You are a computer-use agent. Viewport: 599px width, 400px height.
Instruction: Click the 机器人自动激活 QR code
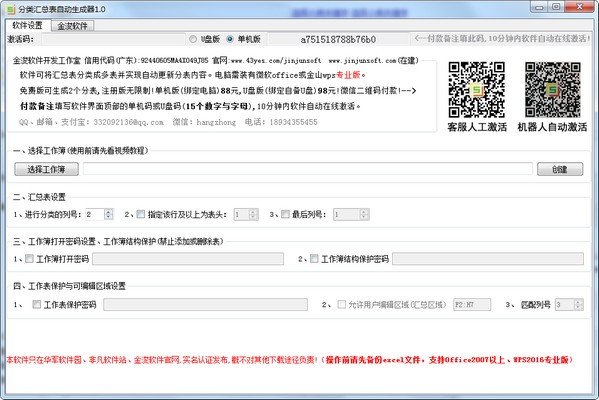point(552,89)
